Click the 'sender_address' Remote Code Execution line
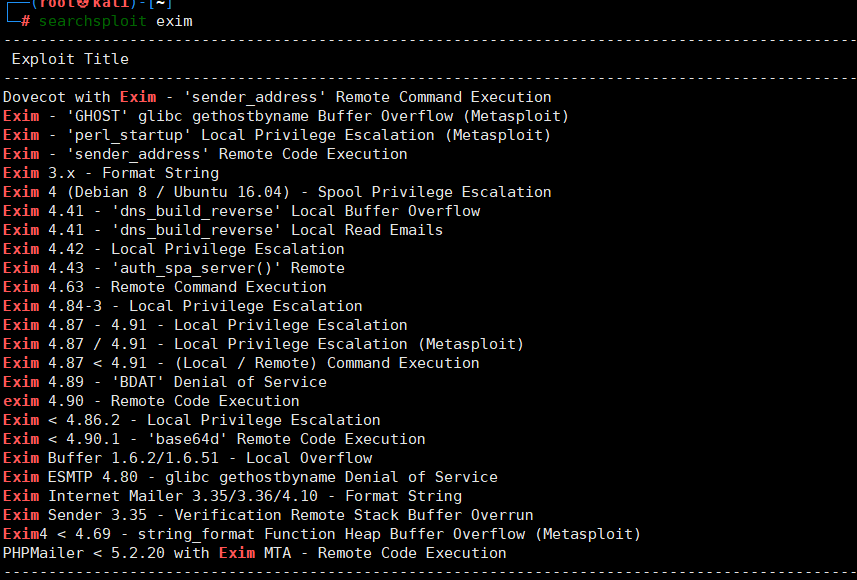 tap(205, 154)
